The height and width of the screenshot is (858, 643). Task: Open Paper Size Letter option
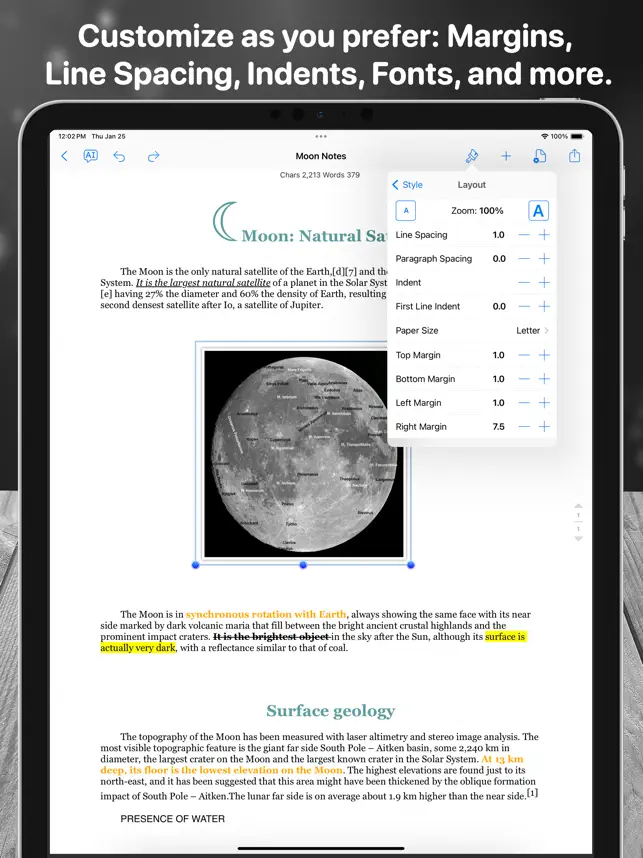tap(472, 331)
